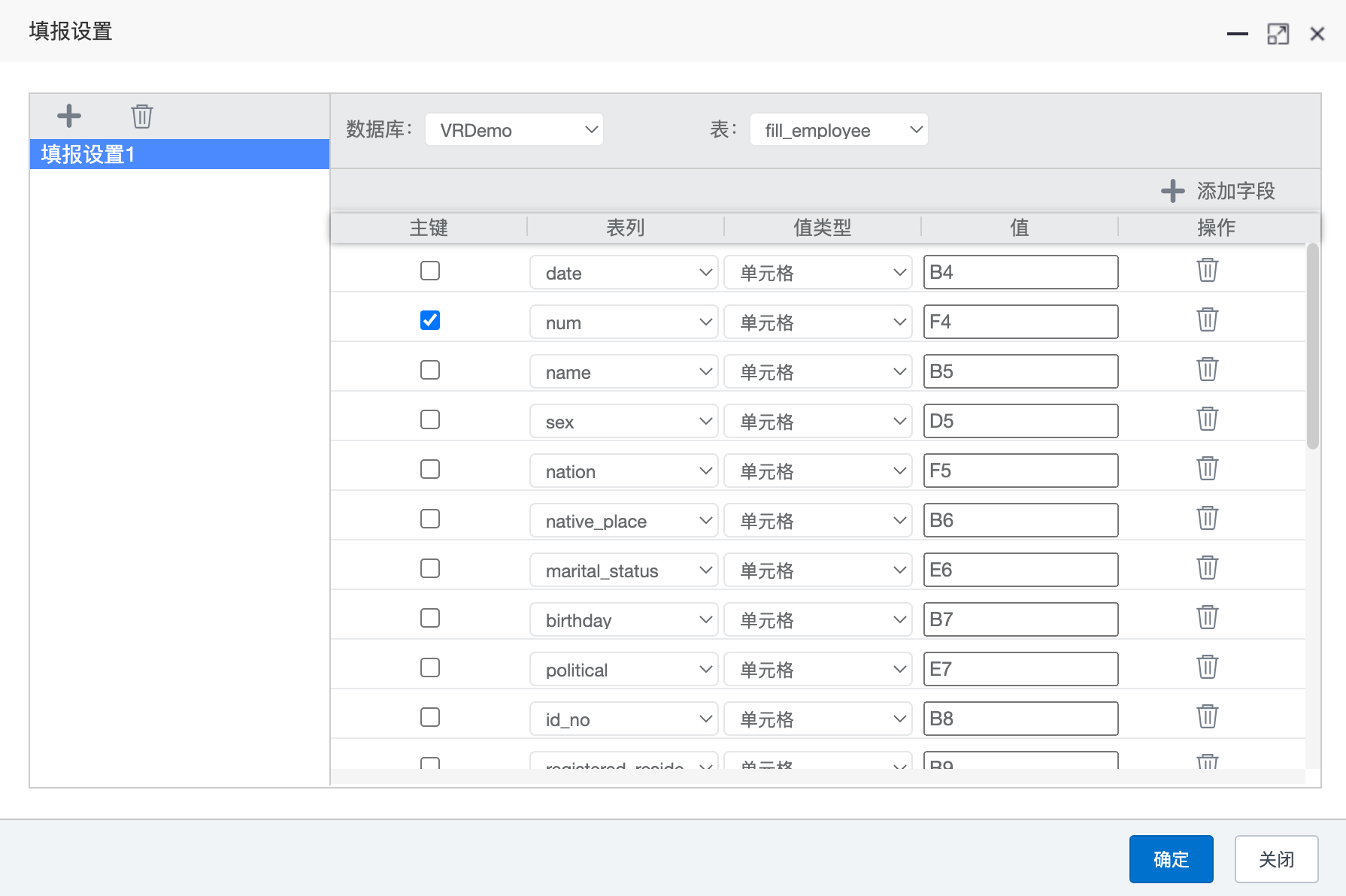Viewport: 1346px width, 896px height.
Task: Delete the id_no field row
Action: click(x=1208, y=716)
